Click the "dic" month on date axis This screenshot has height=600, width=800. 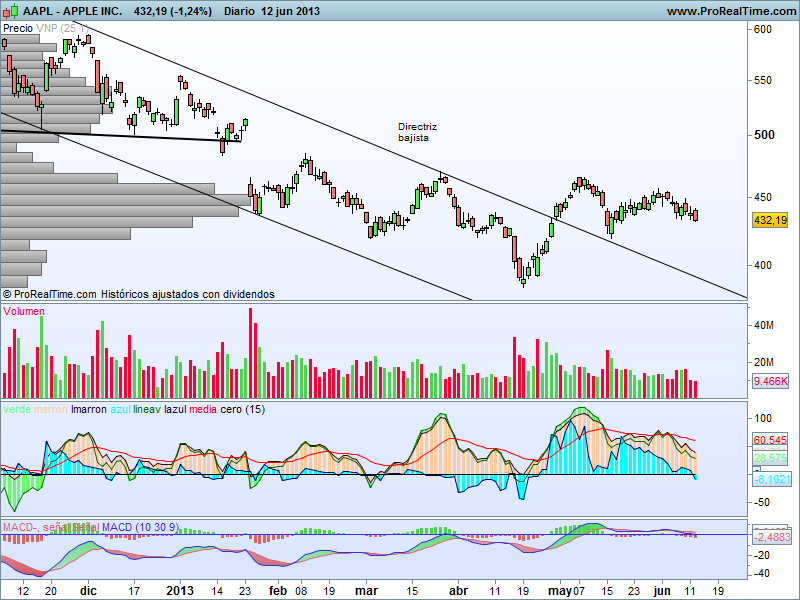tap(88, 590)
